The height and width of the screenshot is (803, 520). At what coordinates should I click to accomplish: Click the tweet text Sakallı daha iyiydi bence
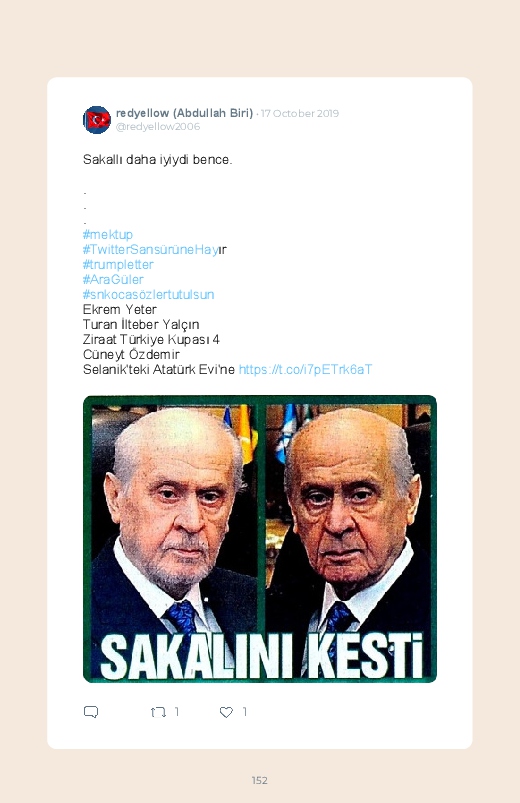(x=157, y=160)
